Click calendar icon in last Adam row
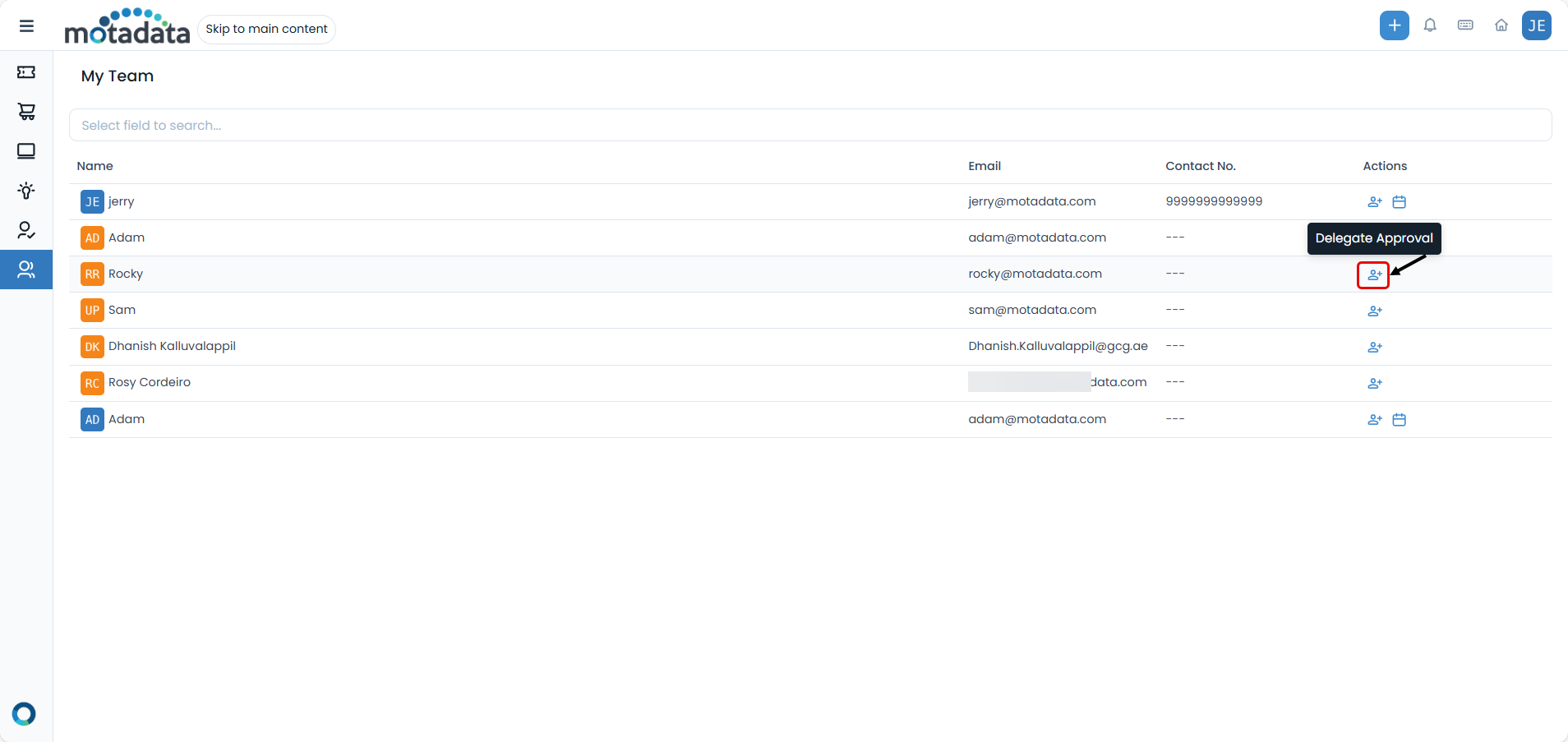 click(1399, 420)
